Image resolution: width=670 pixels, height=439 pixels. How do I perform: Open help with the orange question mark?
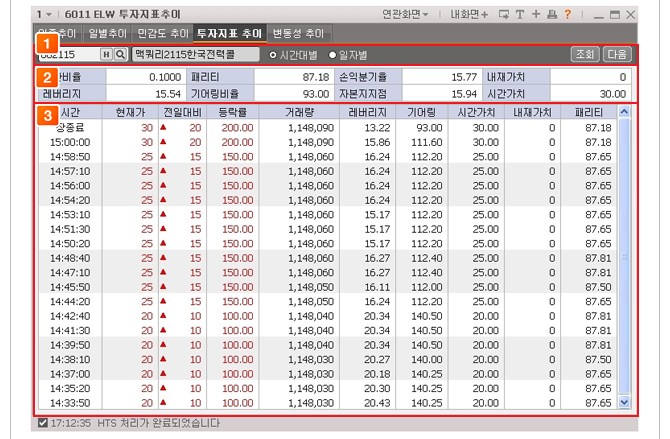click(568, 15)
